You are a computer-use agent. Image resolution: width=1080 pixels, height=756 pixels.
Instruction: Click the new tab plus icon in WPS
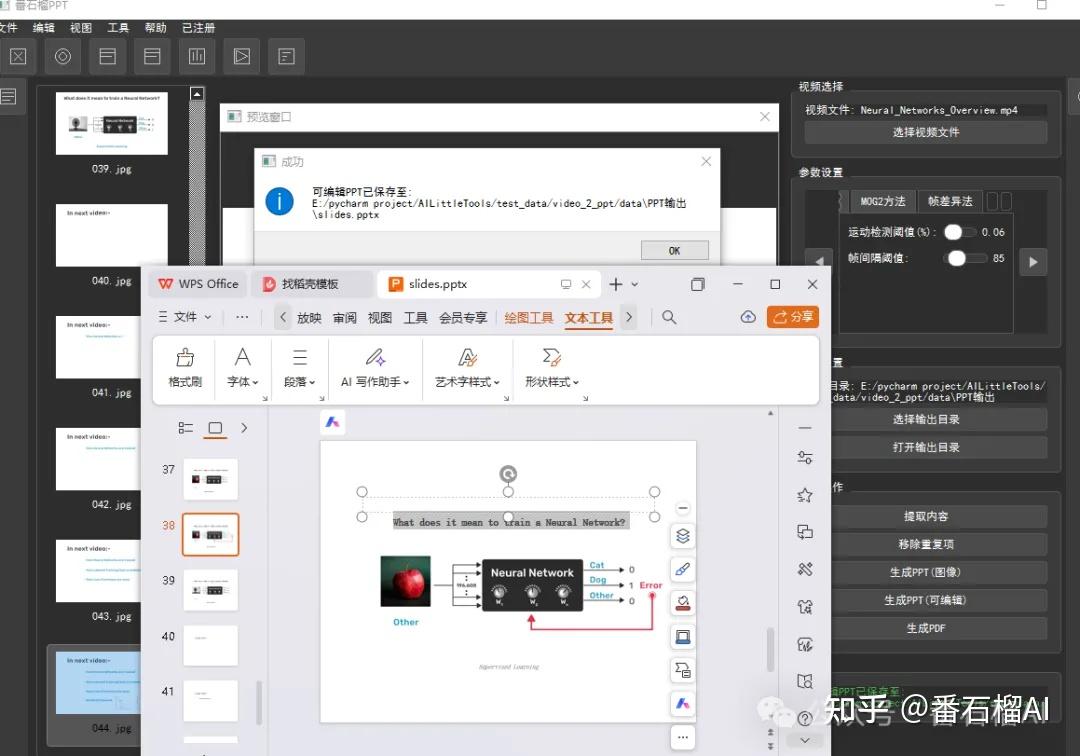[x=616, y=284]
